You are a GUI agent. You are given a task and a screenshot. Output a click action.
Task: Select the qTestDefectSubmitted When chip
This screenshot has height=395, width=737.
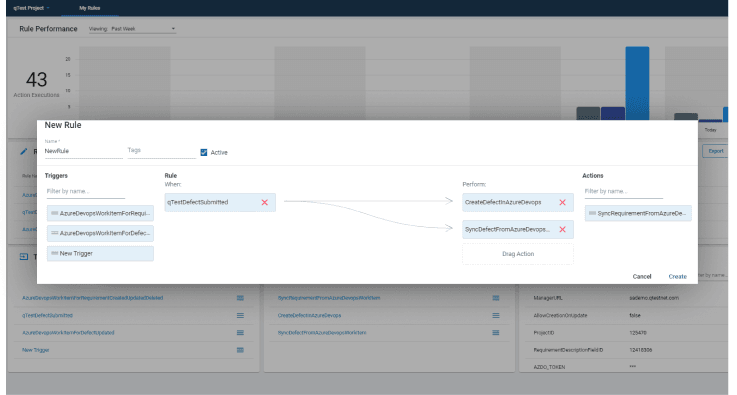(x=220, y=202)
